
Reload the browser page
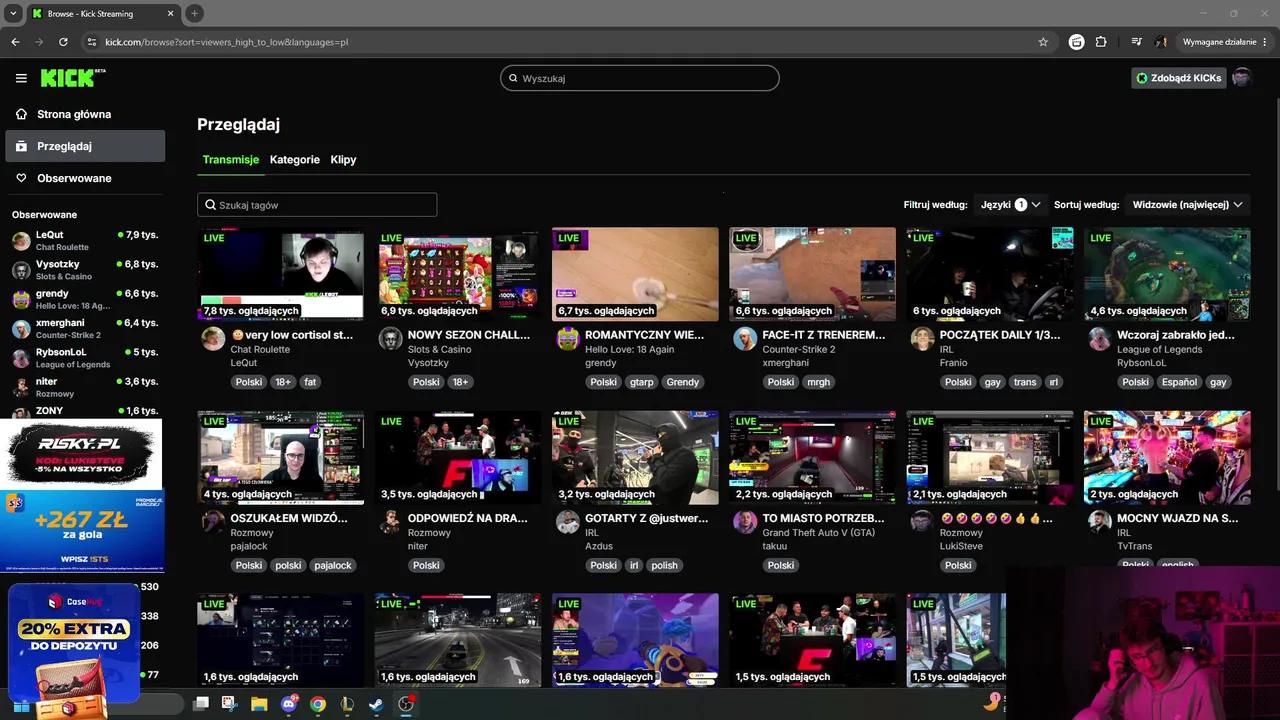click(x=63, y=42)
